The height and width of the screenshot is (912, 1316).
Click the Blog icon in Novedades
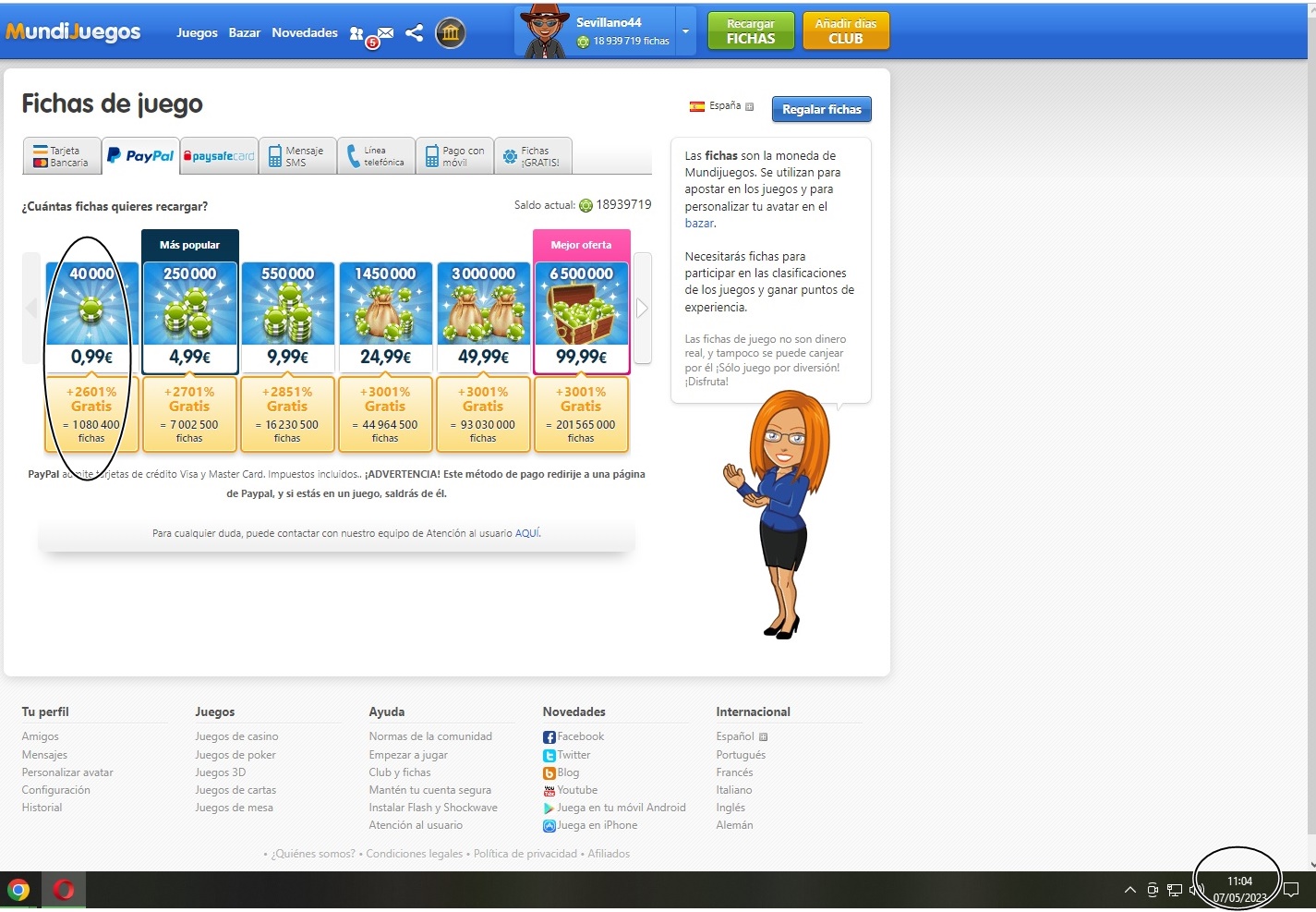(549, 772)
